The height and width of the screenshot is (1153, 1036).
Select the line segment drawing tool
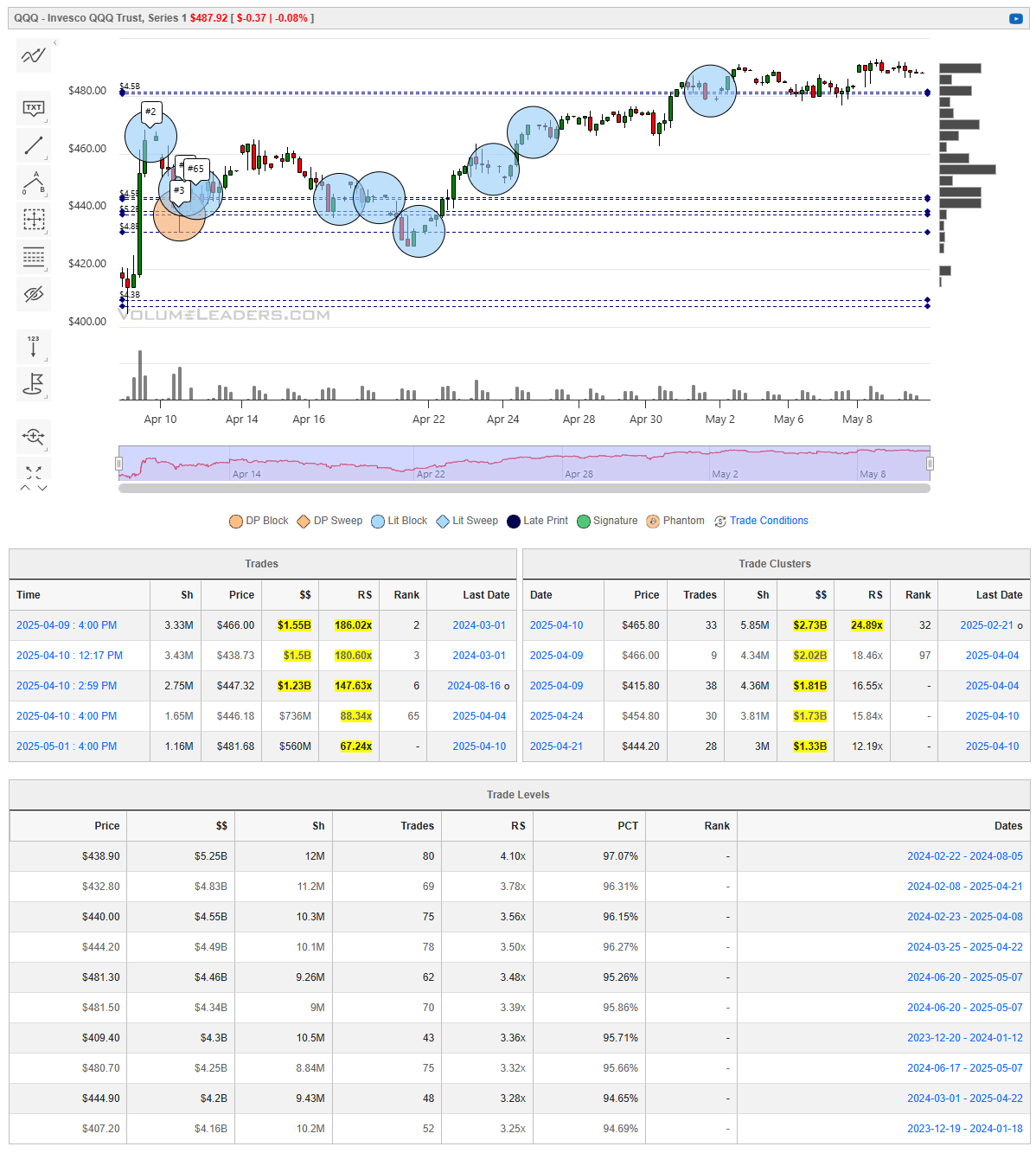34,145
